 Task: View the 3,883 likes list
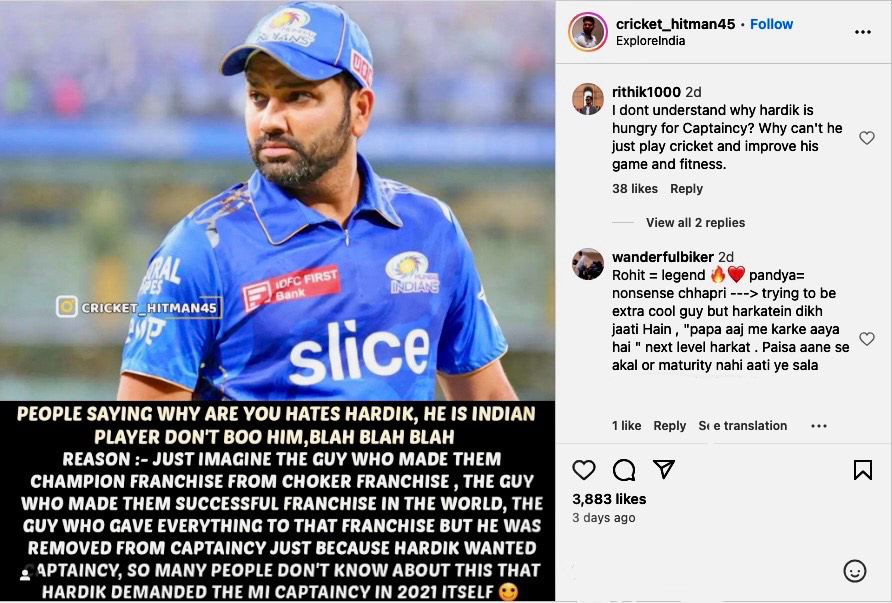(x=609, y=499)
